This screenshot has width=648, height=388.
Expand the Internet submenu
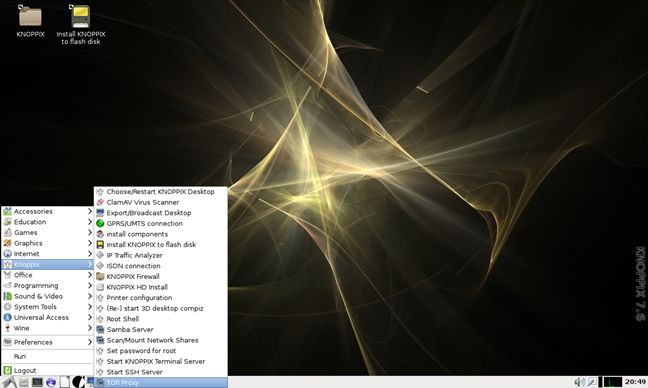[x=47, y=254]
